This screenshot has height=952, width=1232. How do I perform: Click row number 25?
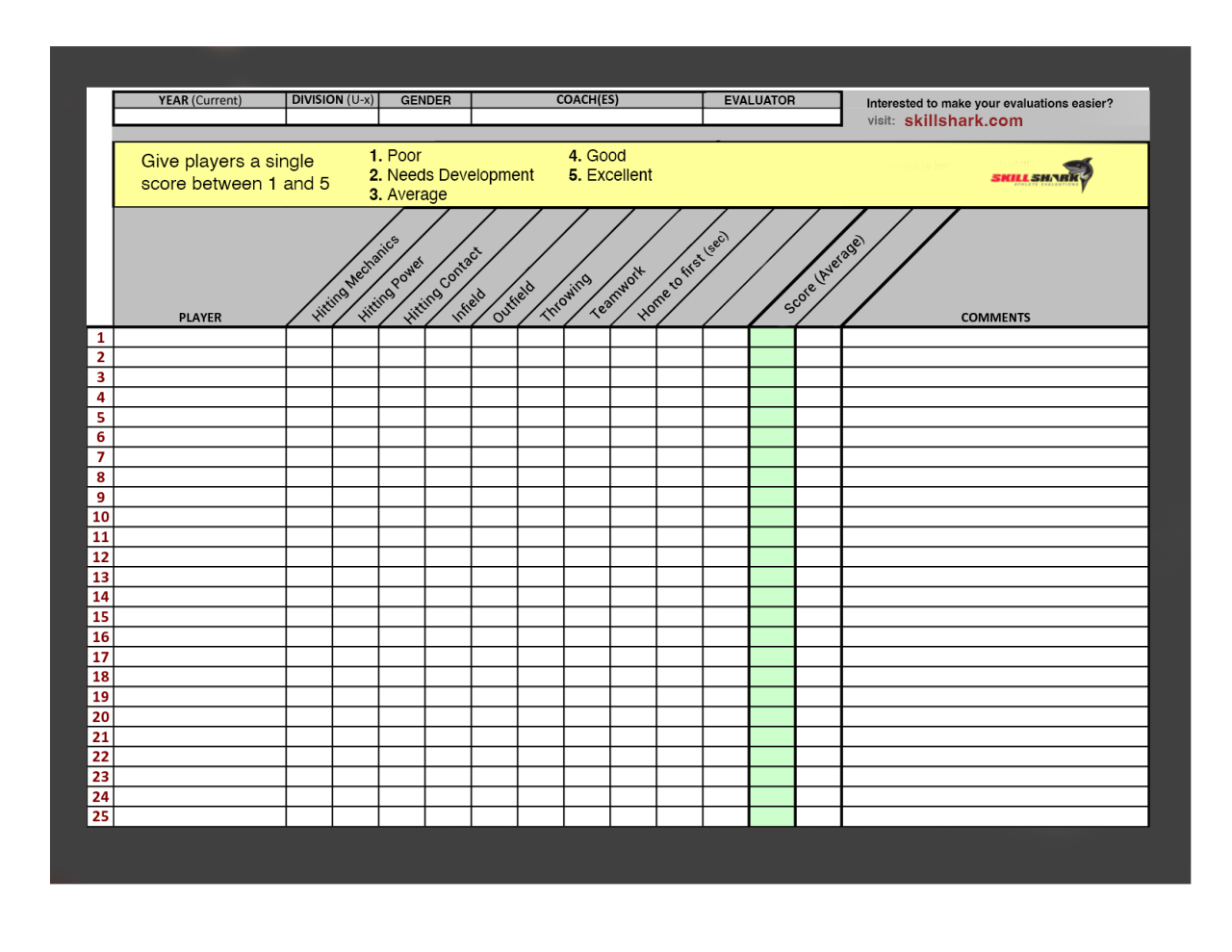100,816
